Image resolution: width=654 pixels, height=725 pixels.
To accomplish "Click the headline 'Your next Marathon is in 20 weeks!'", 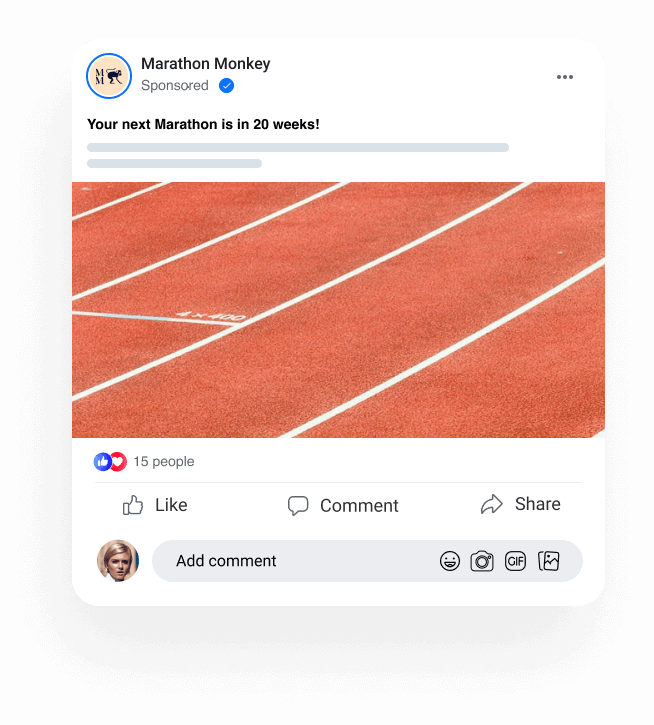I will [203, 124].
